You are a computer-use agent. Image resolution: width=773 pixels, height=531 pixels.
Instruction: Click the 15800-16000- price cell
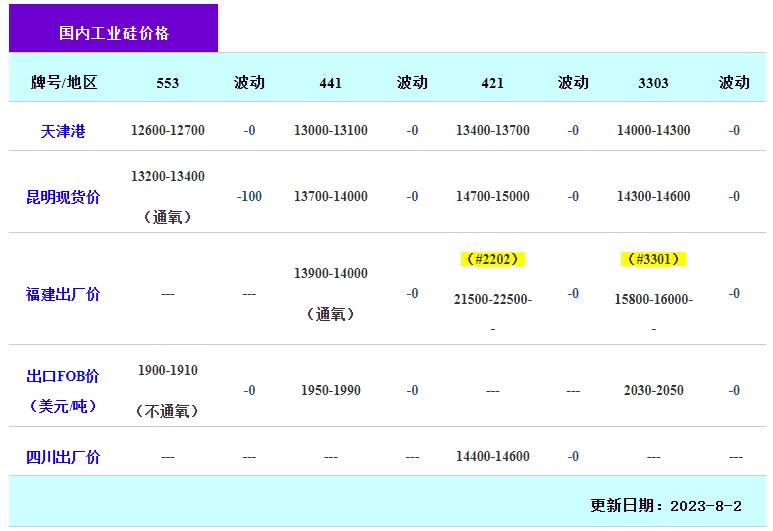[x=654, y=299]
